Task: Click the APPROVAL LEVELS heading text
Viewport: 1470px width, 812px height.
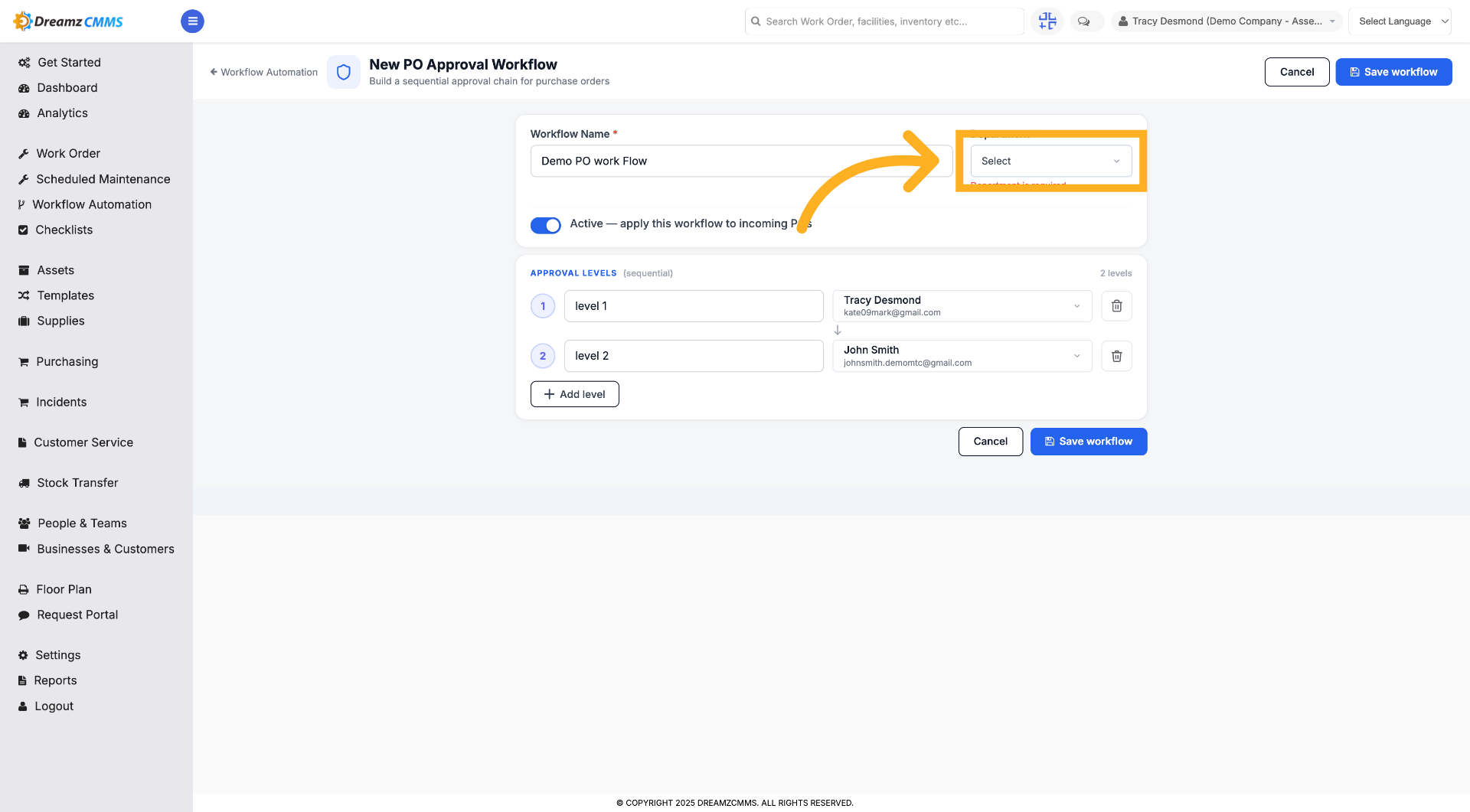Action: [x=573, y=273]
